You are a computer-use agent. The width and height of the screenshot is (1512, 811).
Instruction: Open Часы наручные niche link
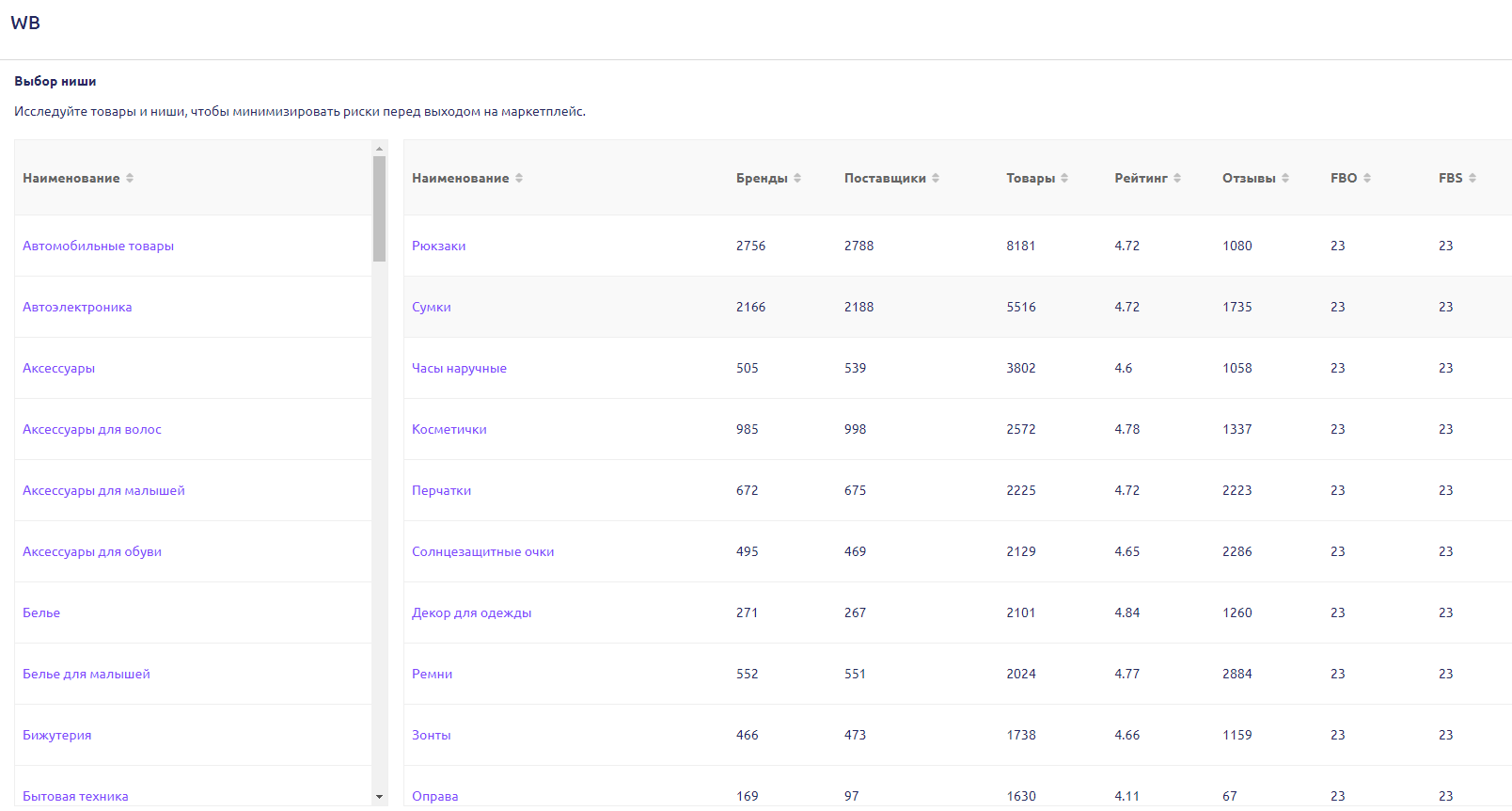[x=459, y=368]
